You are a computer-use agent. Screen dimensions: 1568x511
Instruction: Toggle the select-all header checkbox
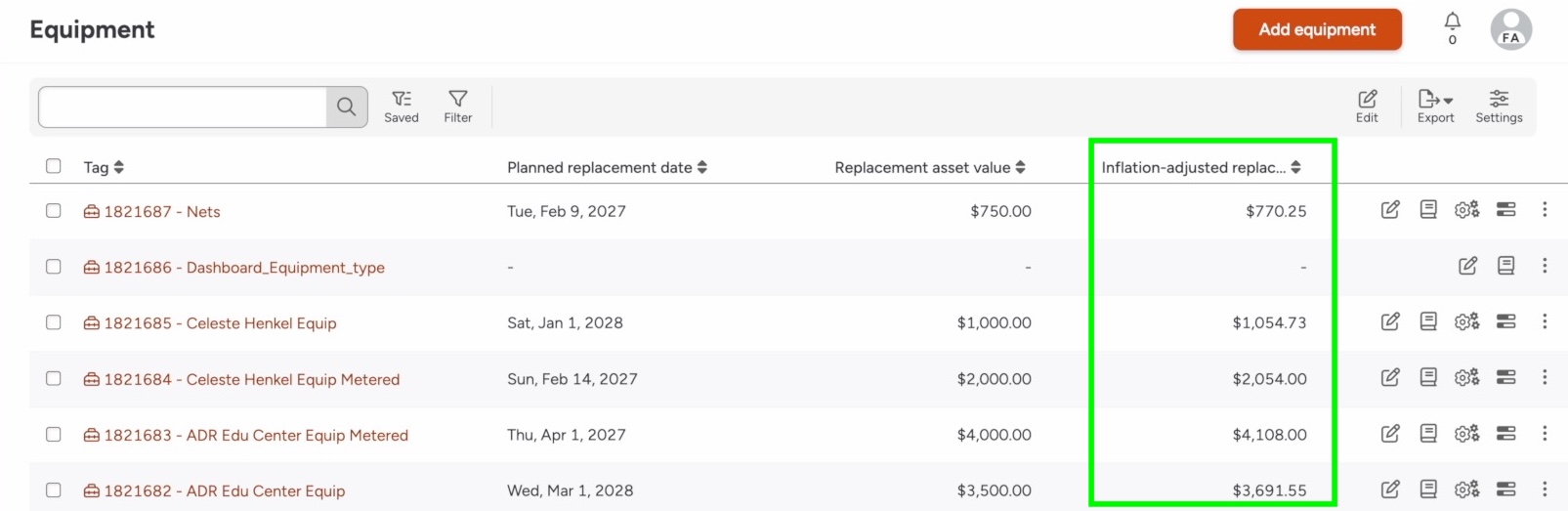(54, 166)
